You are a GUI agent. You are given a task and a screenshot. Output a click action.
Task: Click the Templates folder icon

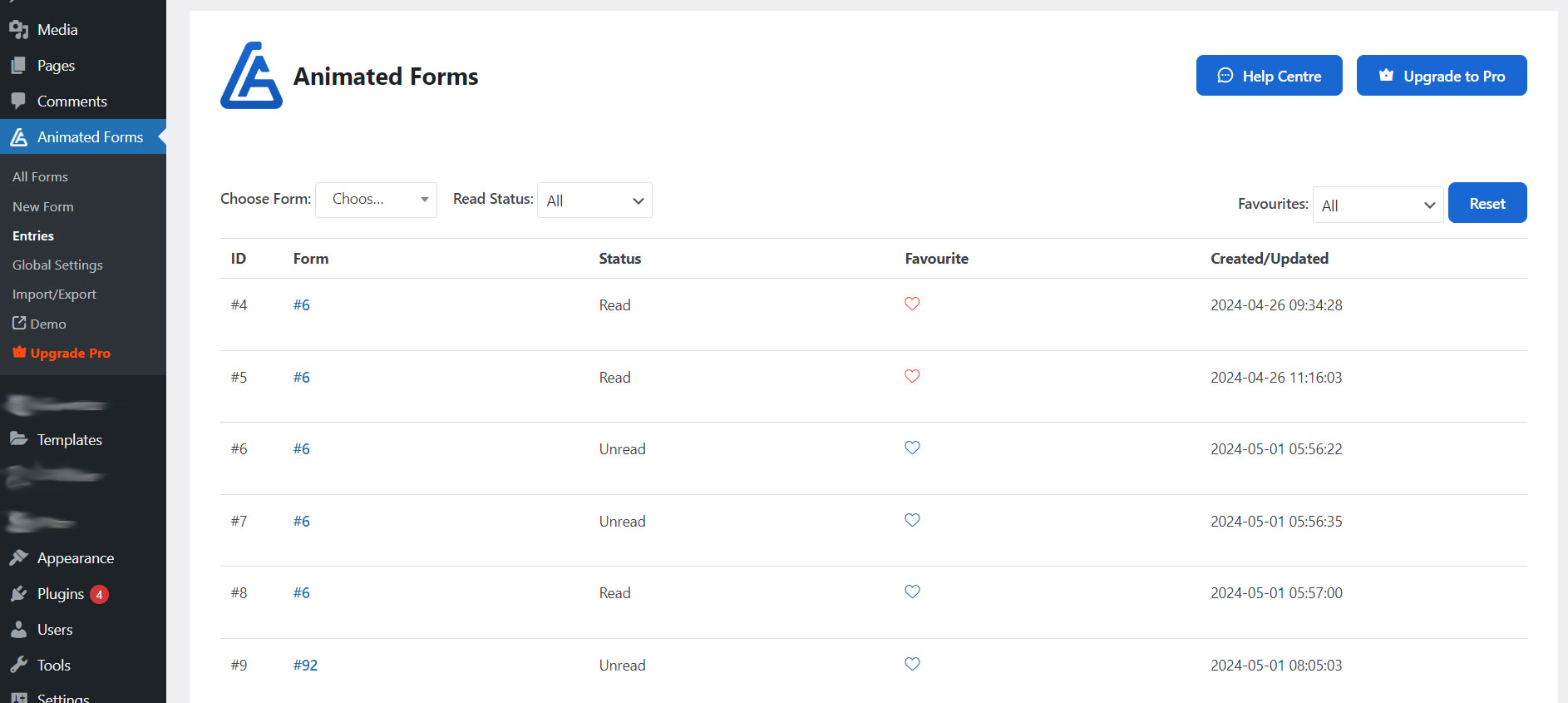[x=18, y=439]
